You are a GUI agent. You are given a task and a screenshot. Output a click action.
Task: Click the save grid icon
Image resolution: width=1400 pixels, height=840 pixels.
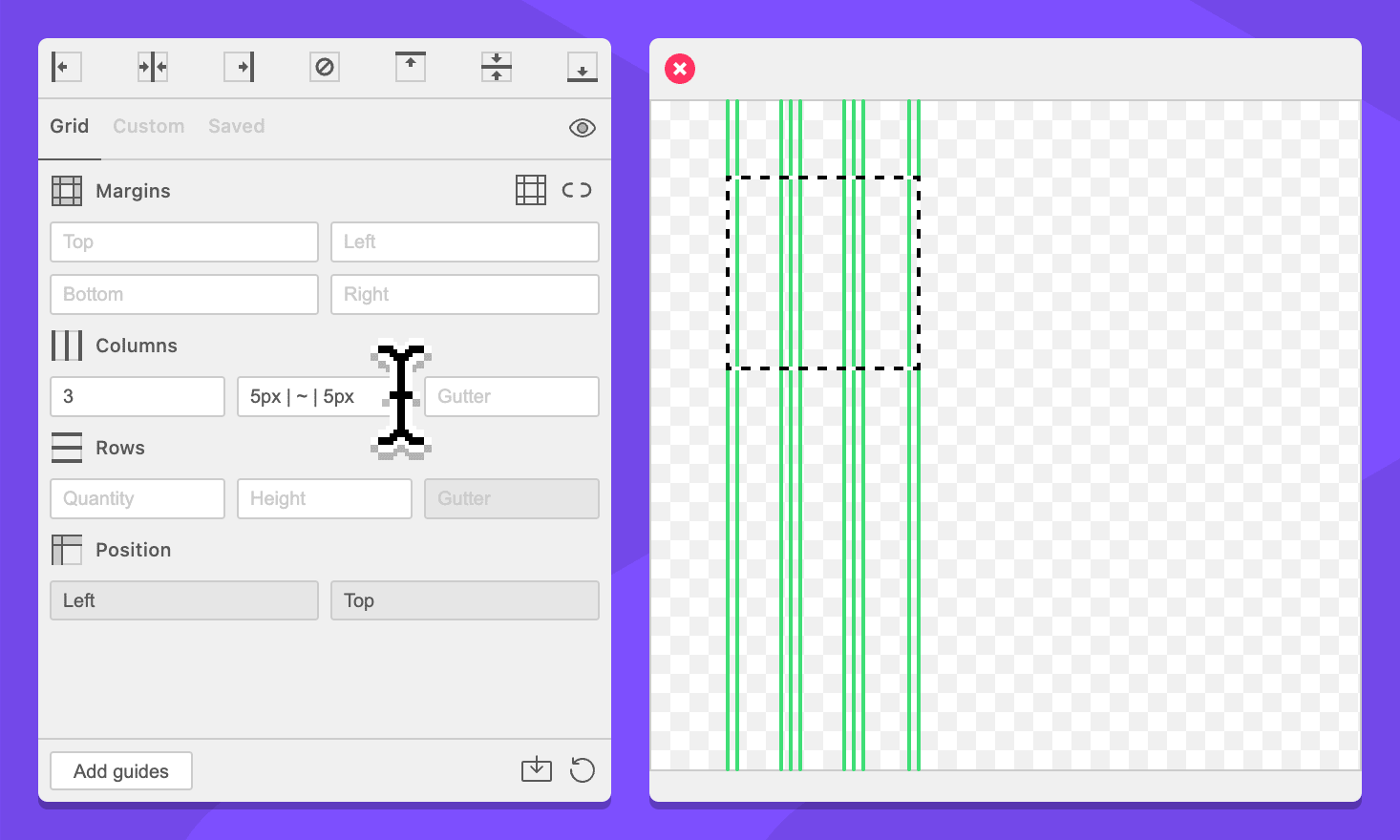click(537, 769)
